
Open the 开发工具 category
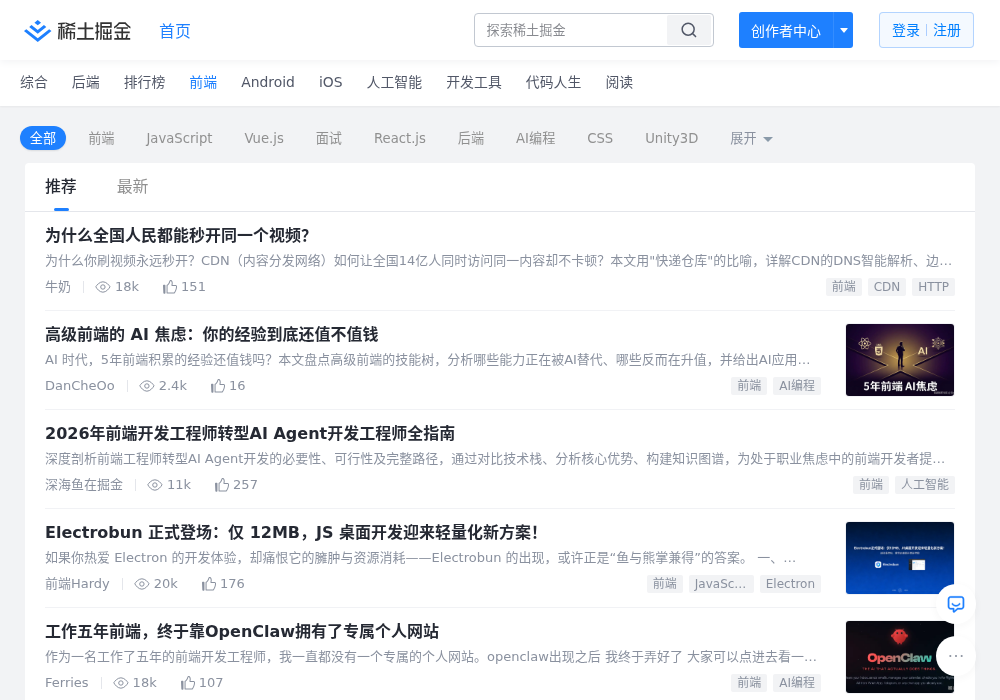(474, 82)
